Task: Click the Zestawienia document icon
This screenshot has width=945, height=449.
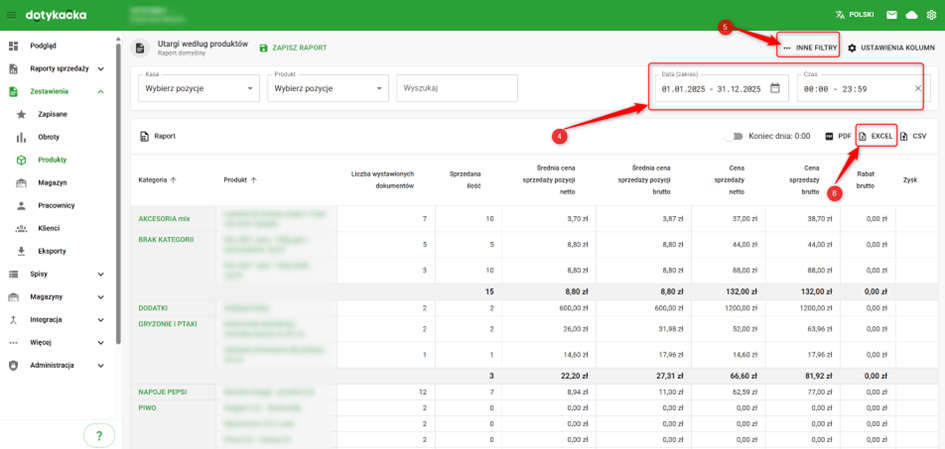Action: click(14, 92)
